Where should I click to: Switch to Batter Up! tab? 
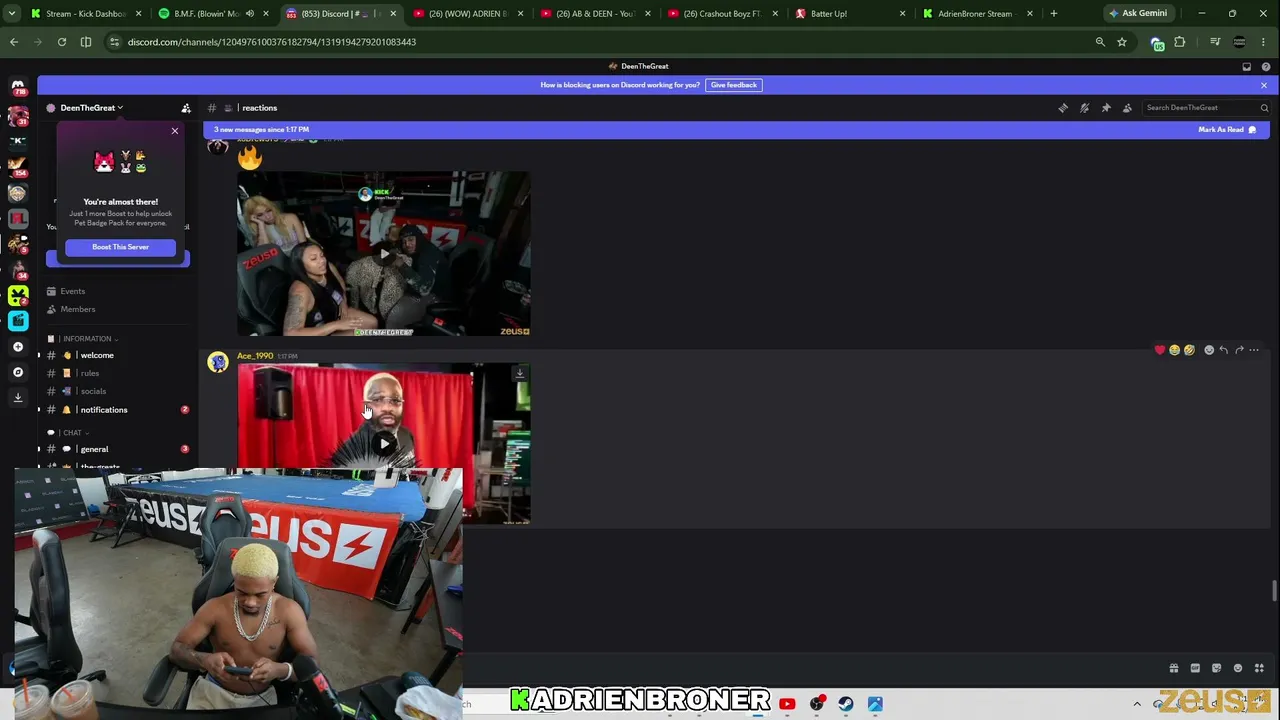tap(850, 14)
